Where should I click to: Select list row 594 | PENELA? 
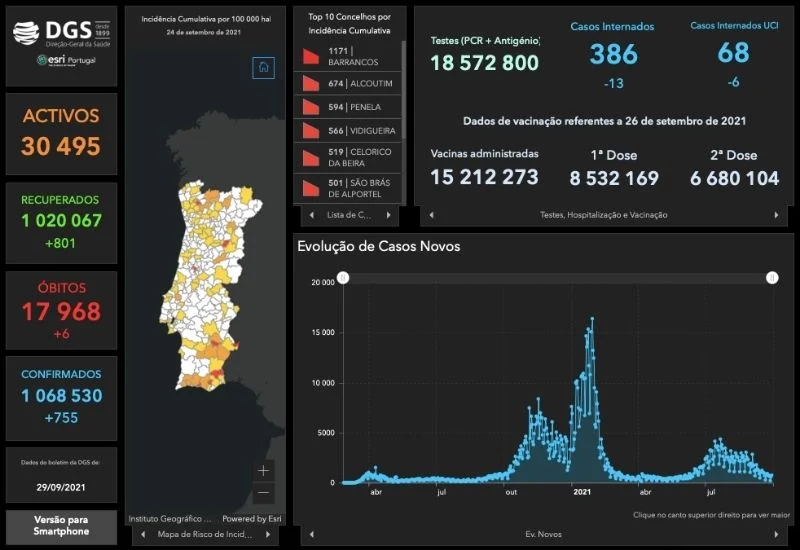[347, 107]
